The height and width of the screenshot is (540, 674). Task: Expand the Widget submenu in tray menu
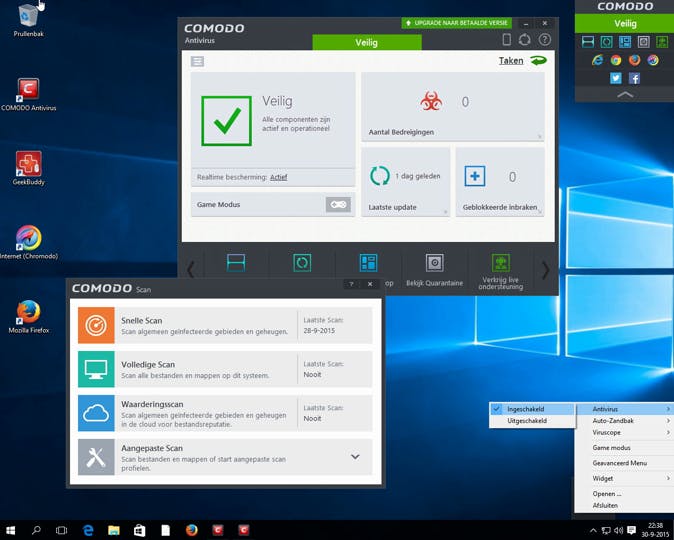coord(625,478)
